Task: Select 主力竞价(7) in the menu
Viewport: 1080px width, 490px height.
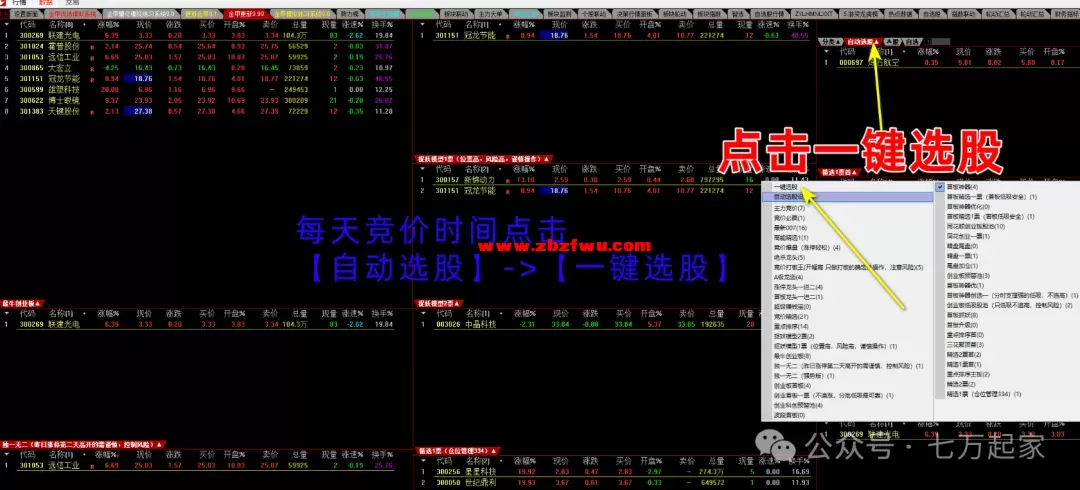Action: 789,207
